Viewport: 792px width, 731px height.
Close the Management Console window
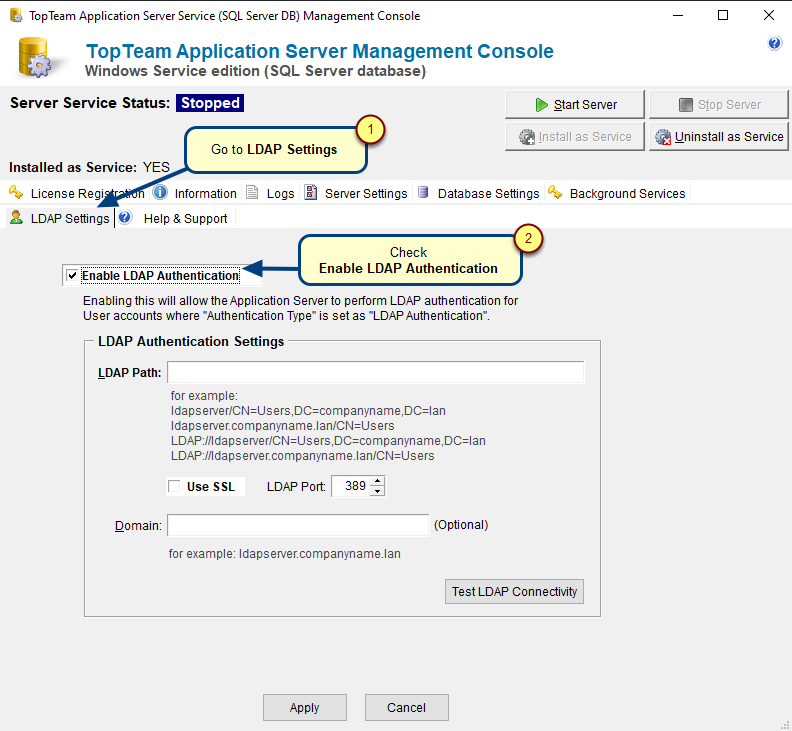(x=769, y=16)
